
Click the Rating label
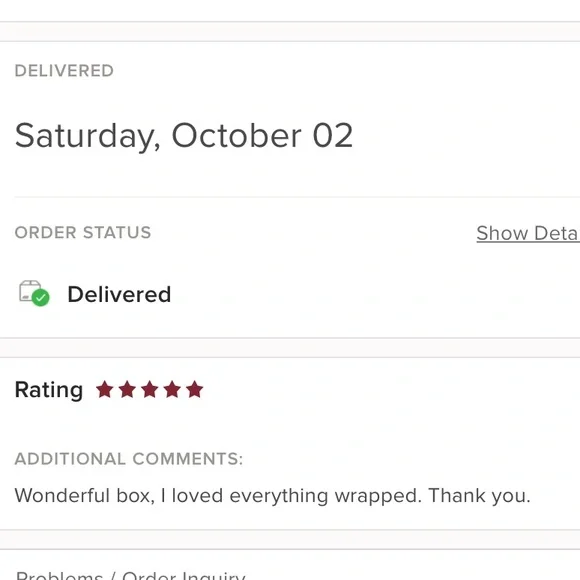pos(49,390)
